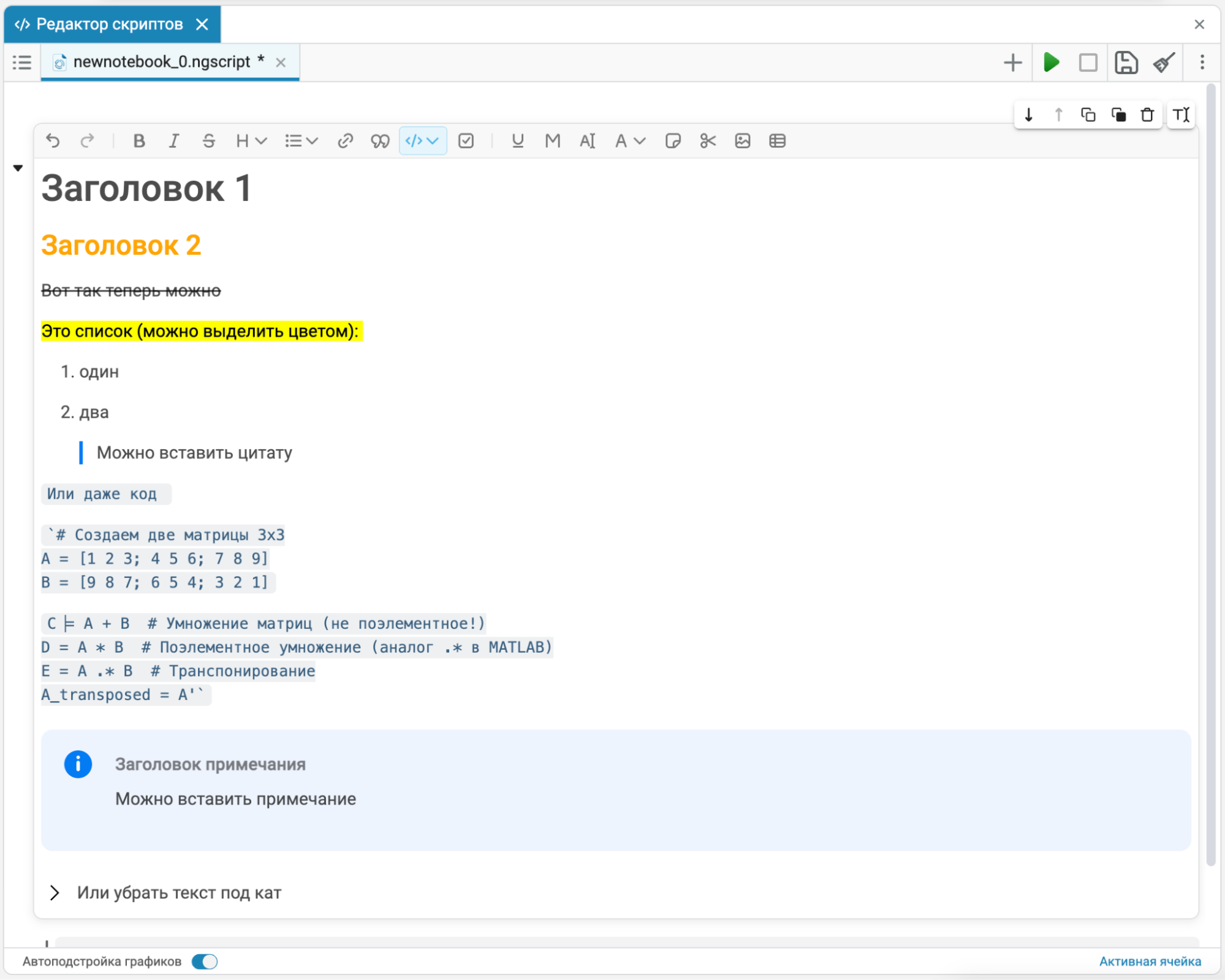
Task: Save the script with floppy icon
Action: tap(1126, 63)
